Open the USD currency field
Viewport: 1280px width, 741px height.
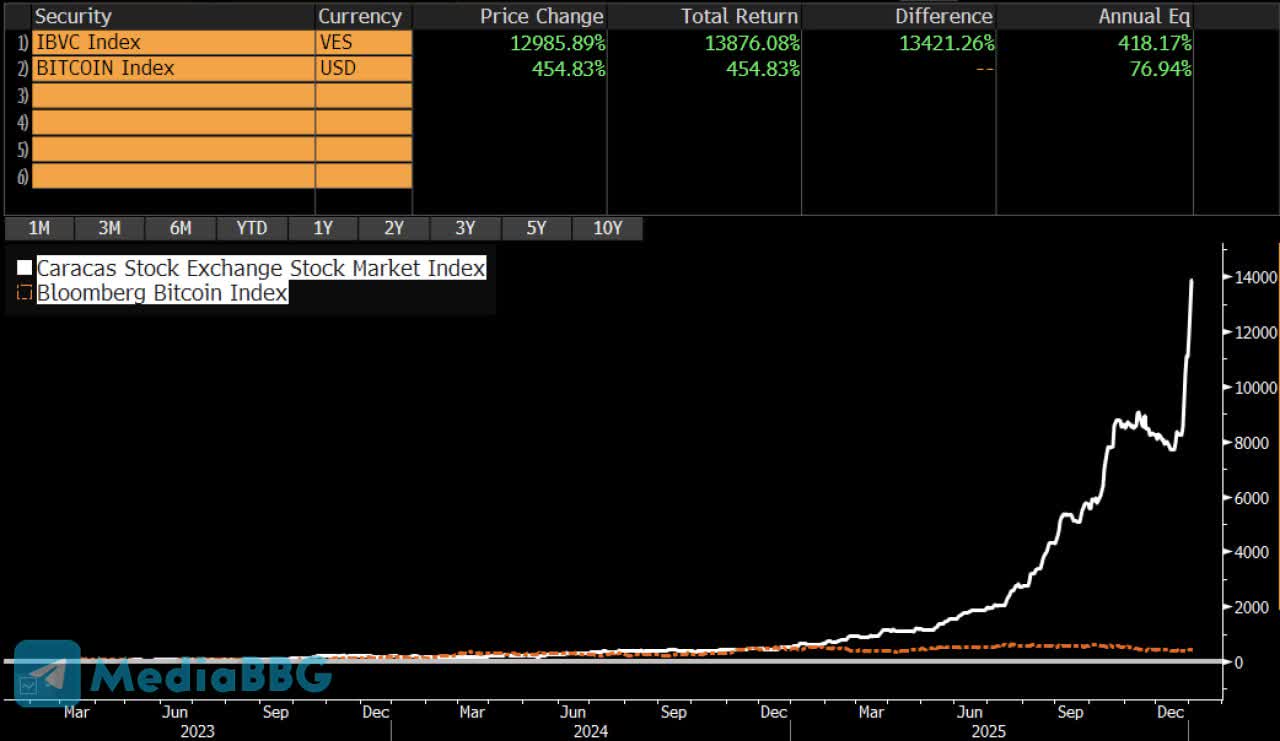pyautogui.click(x=363, y=69)
